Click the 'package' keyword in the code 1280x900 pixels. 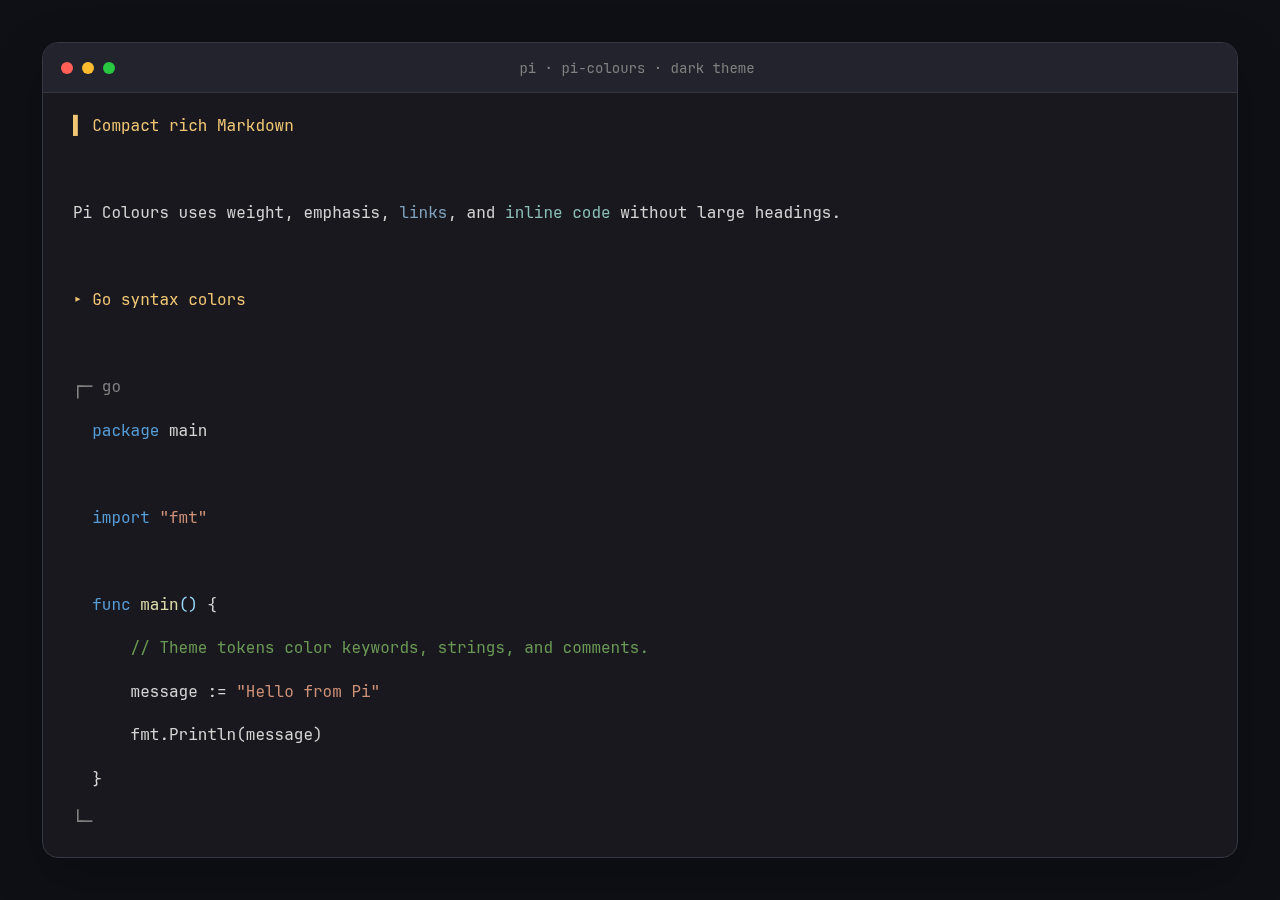click(x=126, y=431)
